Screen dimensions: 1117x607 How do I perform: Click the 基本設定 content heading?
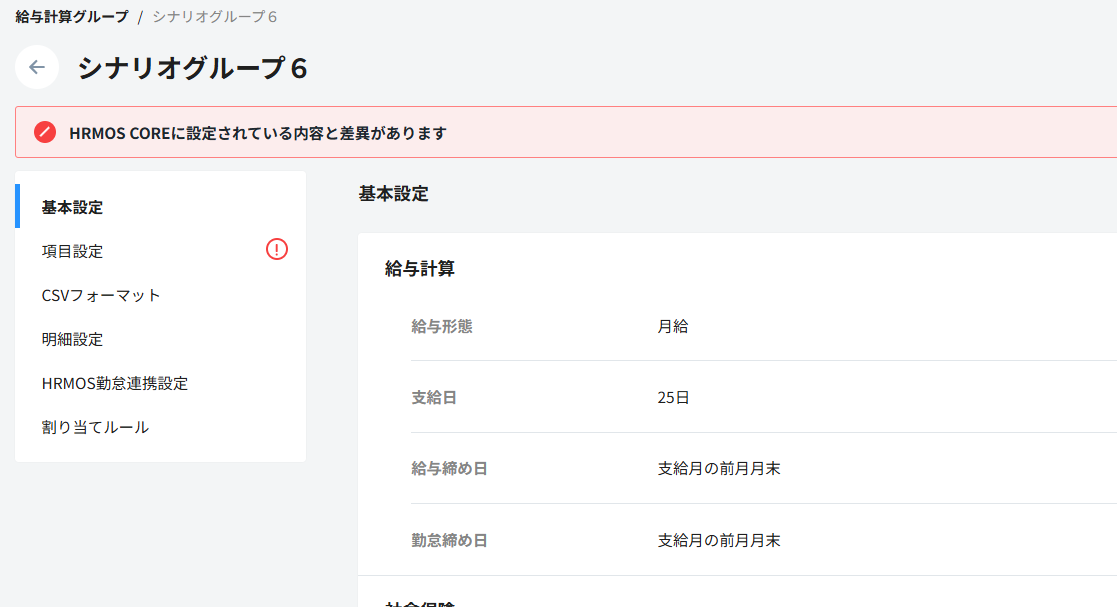[393, 194]
